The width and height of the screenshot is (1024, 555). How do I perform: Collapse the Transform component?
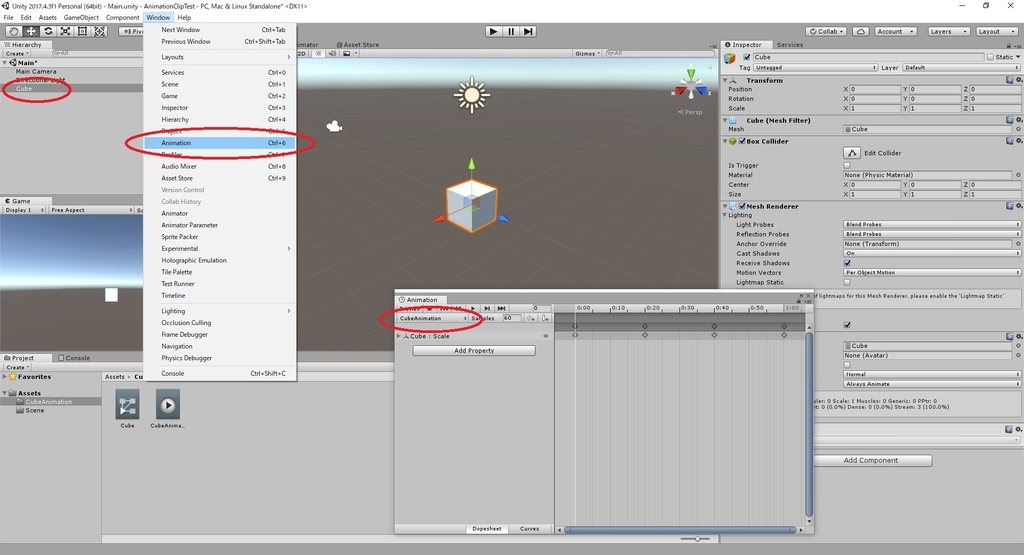click(725, 80)
